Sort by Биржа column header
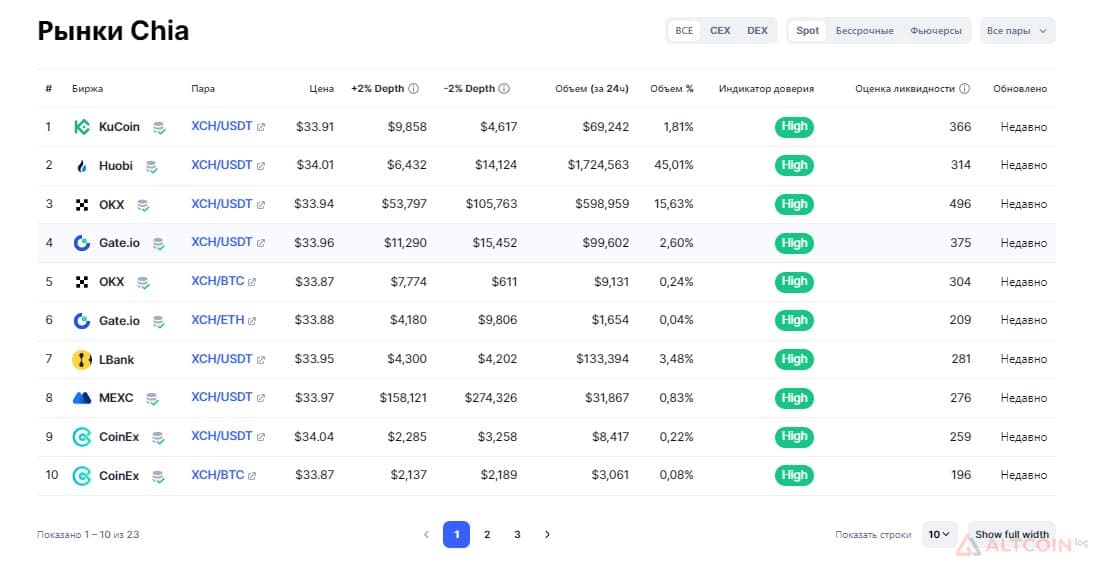The width and height of the screenshot is (1102, 568). 87,89
